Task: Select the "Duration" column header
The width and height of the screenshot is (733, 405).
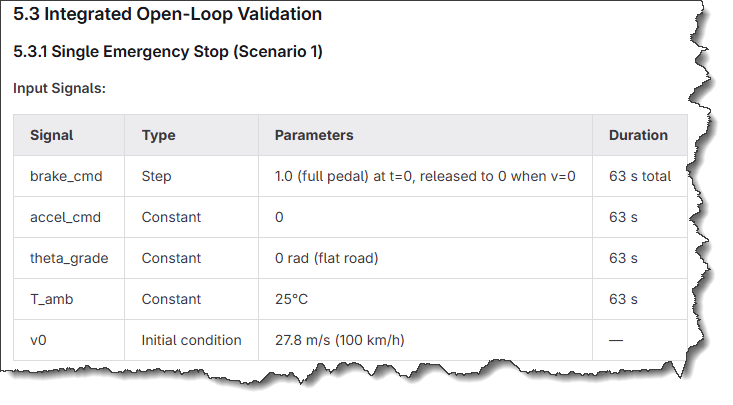Action: [638, 135]
